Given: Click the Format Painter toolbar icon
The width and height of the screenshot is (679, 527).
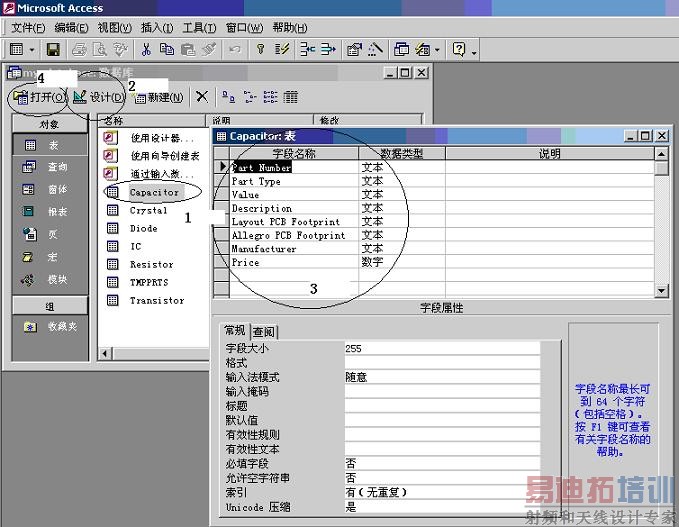Looking at the screenshot, I should tap(209, 49).
